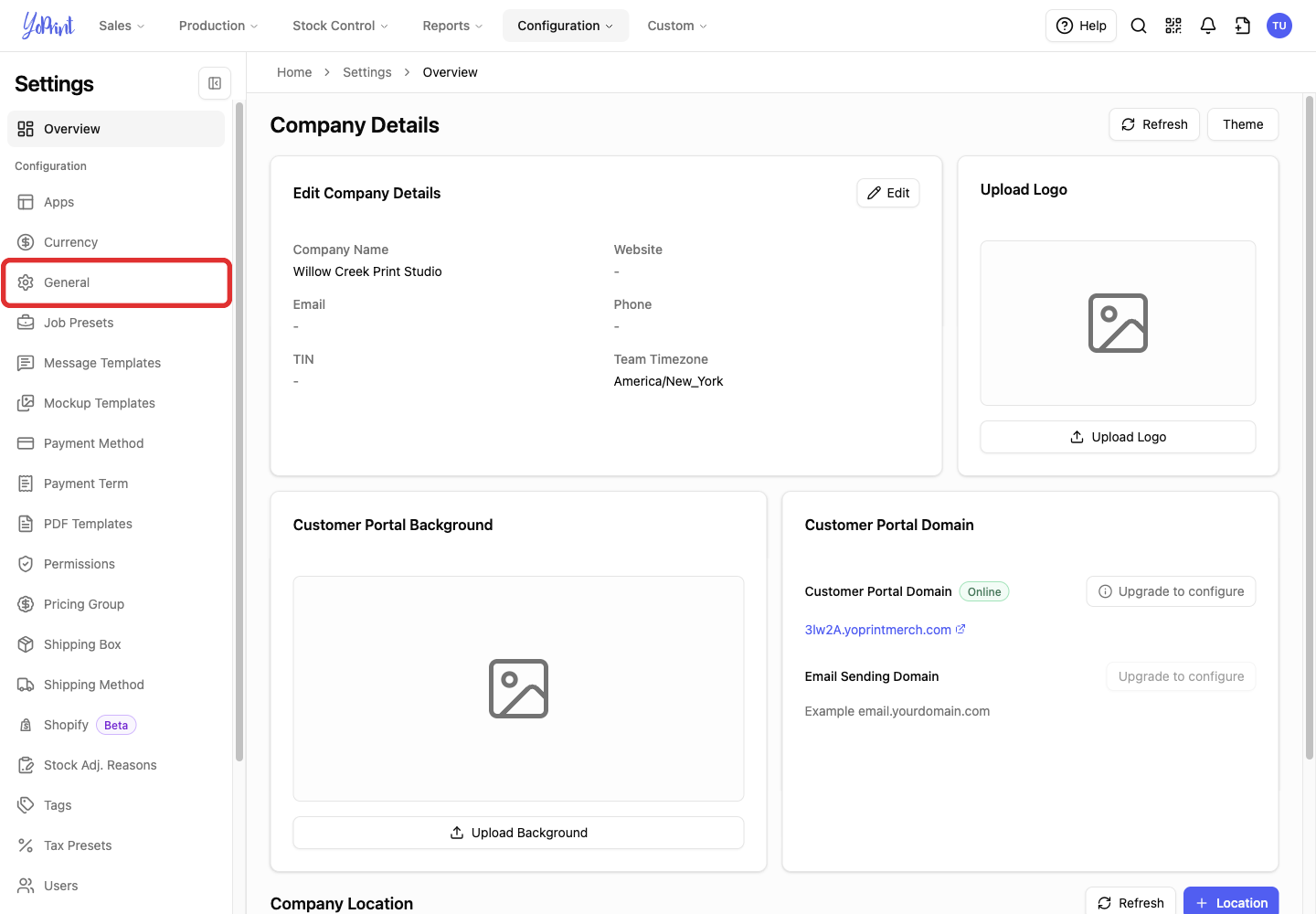Open Apps settings
This screenshot has width=1316, height=914.
pyautogui.click(x=116, y=202)
